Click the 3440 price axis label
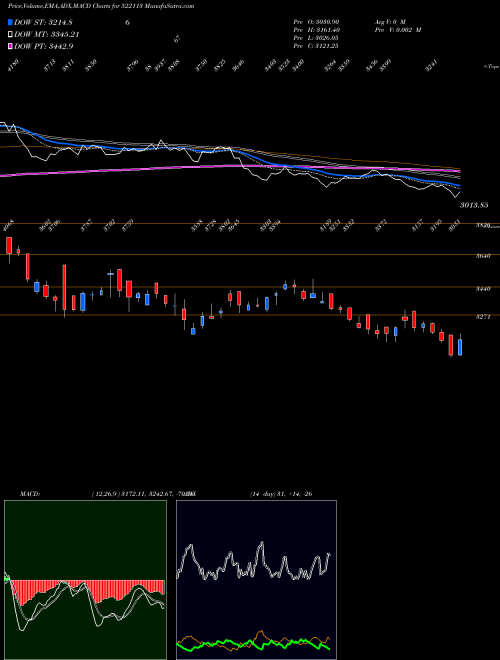Screen dimensions: 500x660 [483, 289]
